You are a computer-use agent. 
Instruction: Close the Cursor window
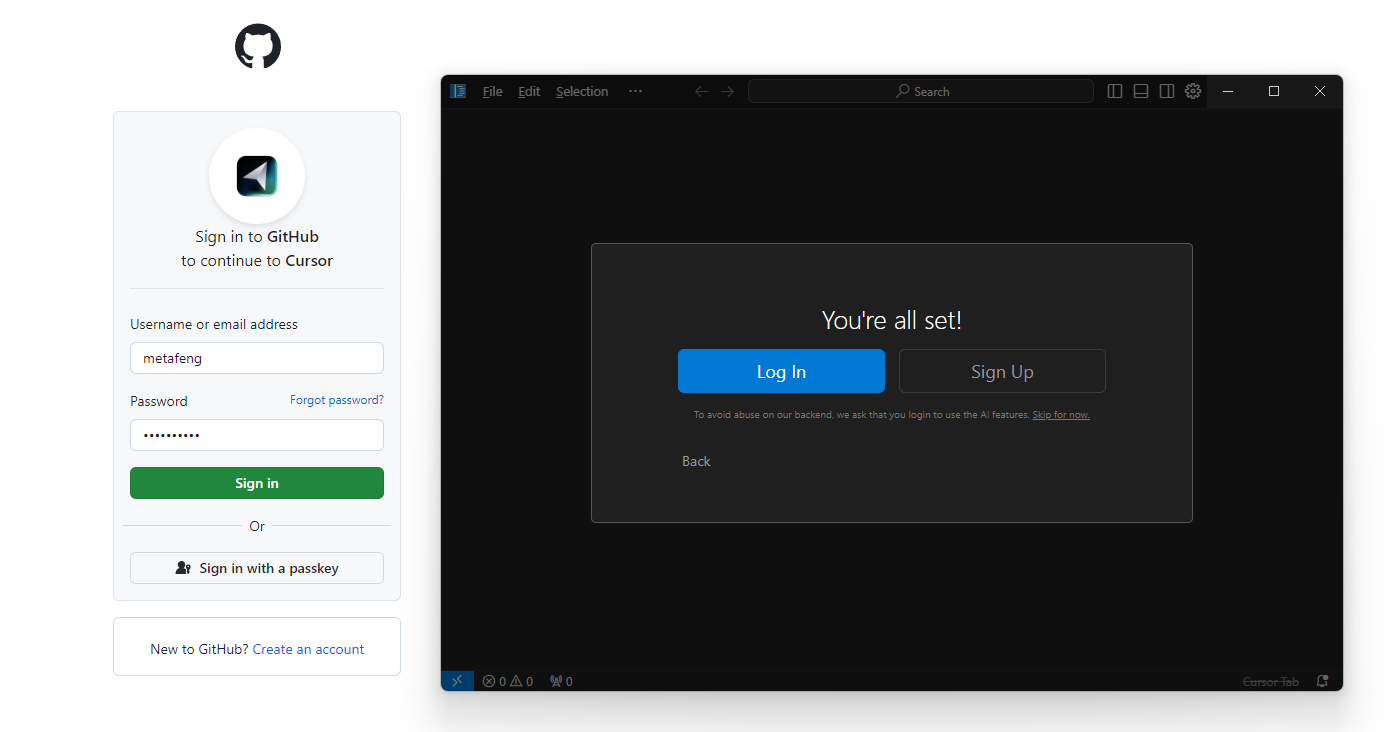click(x=1320, y=91)
